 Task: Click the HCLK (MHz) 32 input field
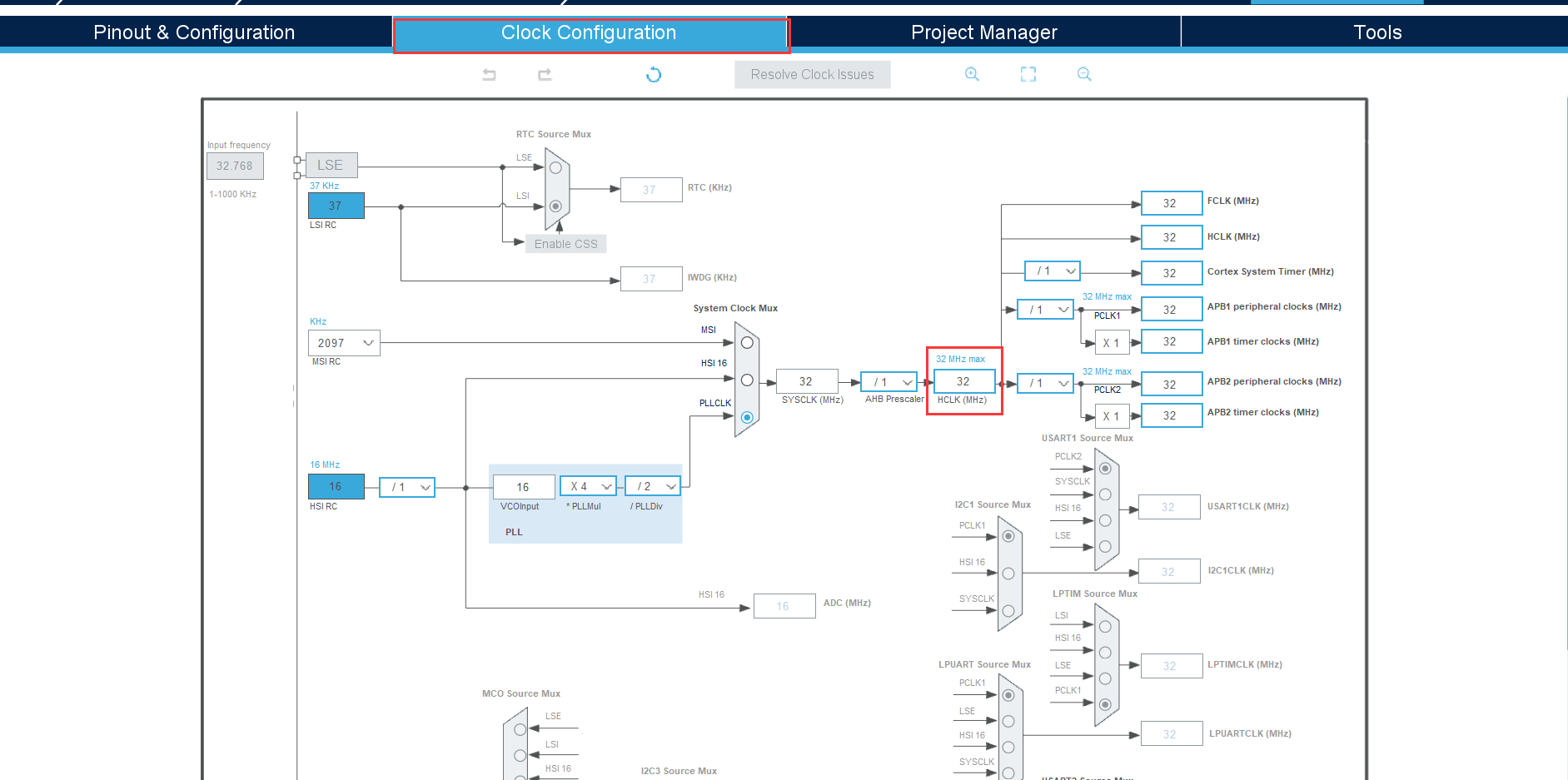point(964,381)
